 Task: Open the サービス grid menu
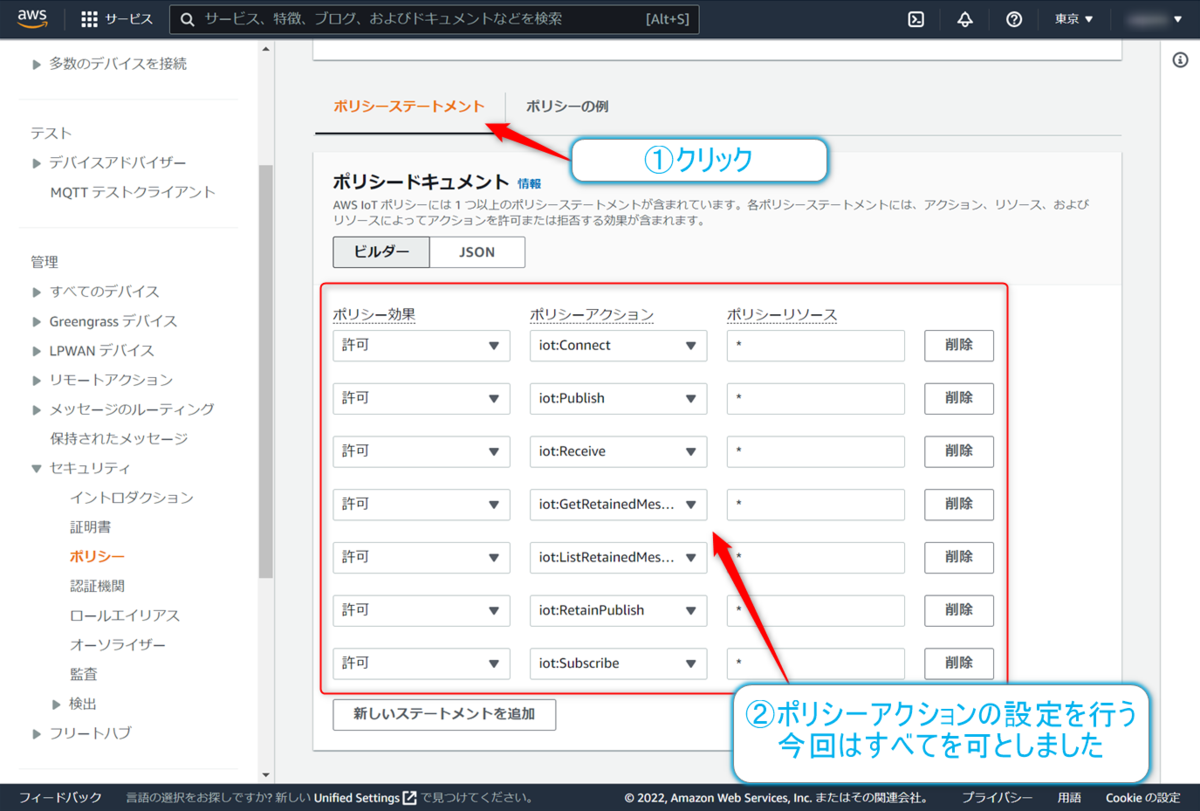point(117,19)
